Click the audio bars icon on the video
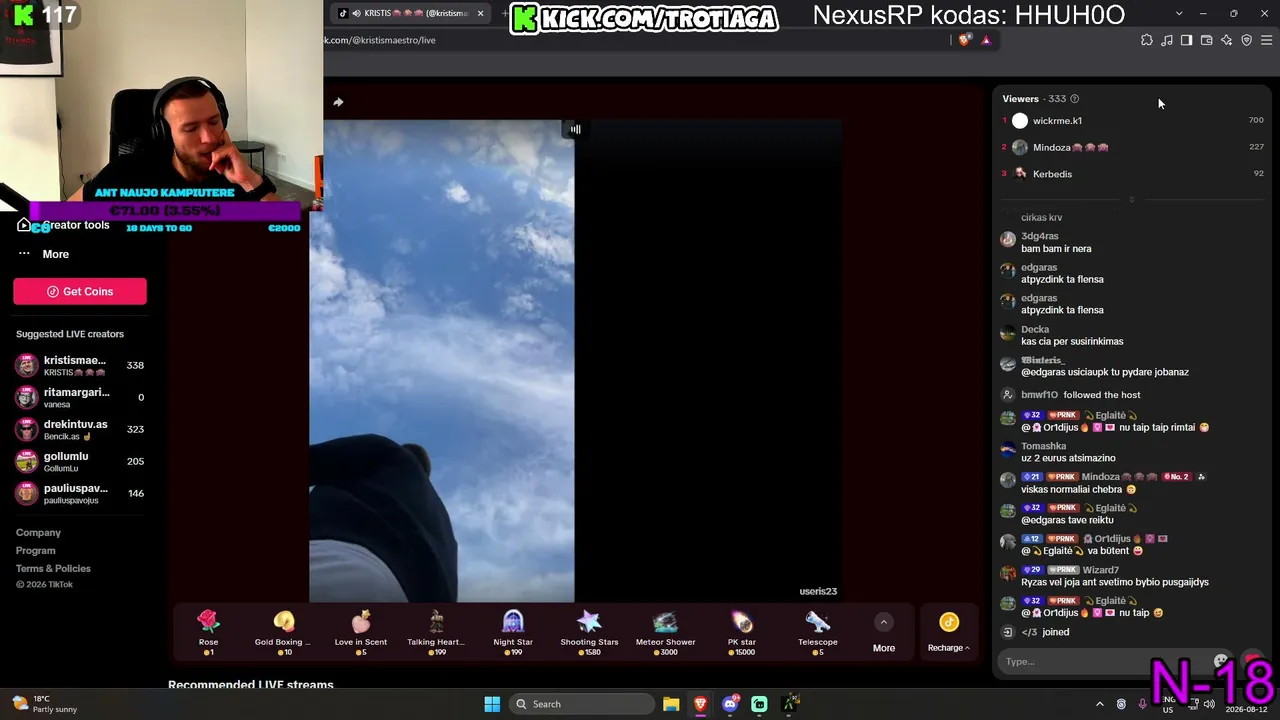The height and width of the screenshot is (720, 1280). pyautogui.click(x=575, y=129)
